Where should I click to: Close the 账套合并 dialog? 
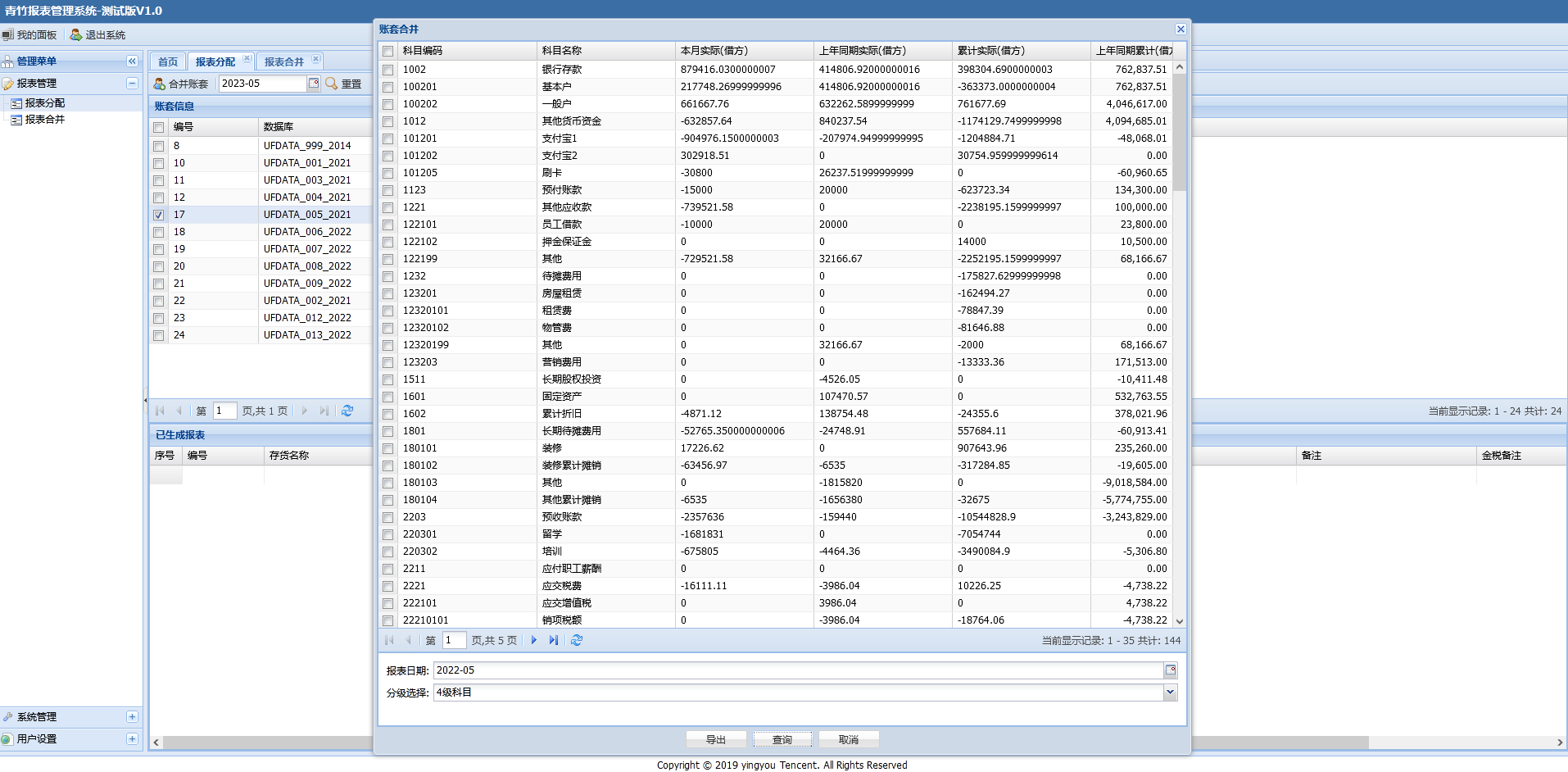(x=1181, y=30)
